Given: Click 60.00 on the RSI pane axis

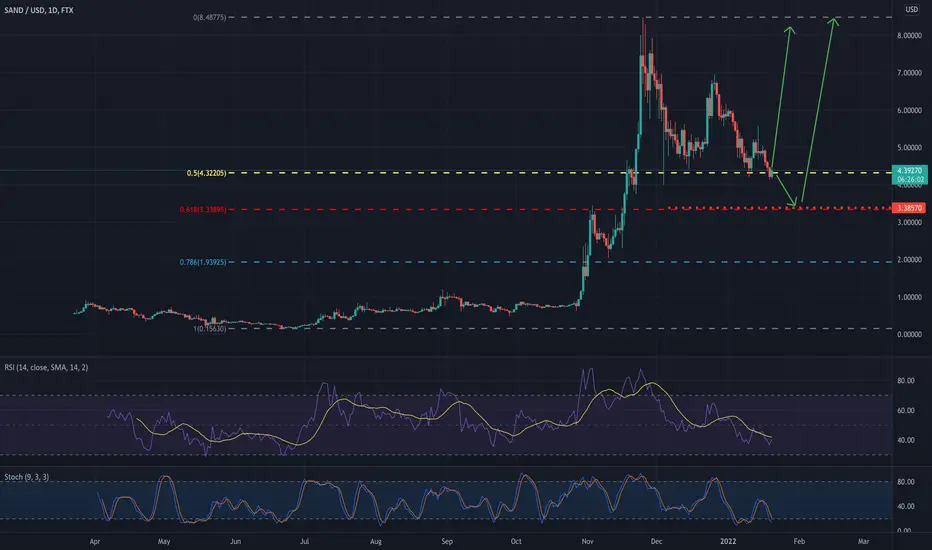Looking at the screenshot, I should 906,410.
